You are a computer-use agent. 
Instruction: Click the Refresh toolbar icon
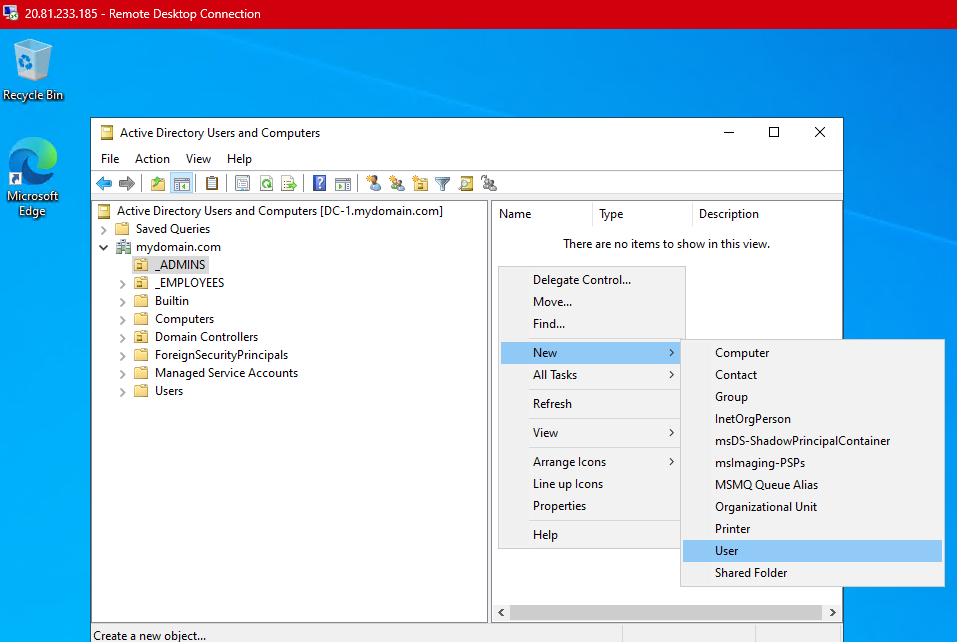coord(266,183)
